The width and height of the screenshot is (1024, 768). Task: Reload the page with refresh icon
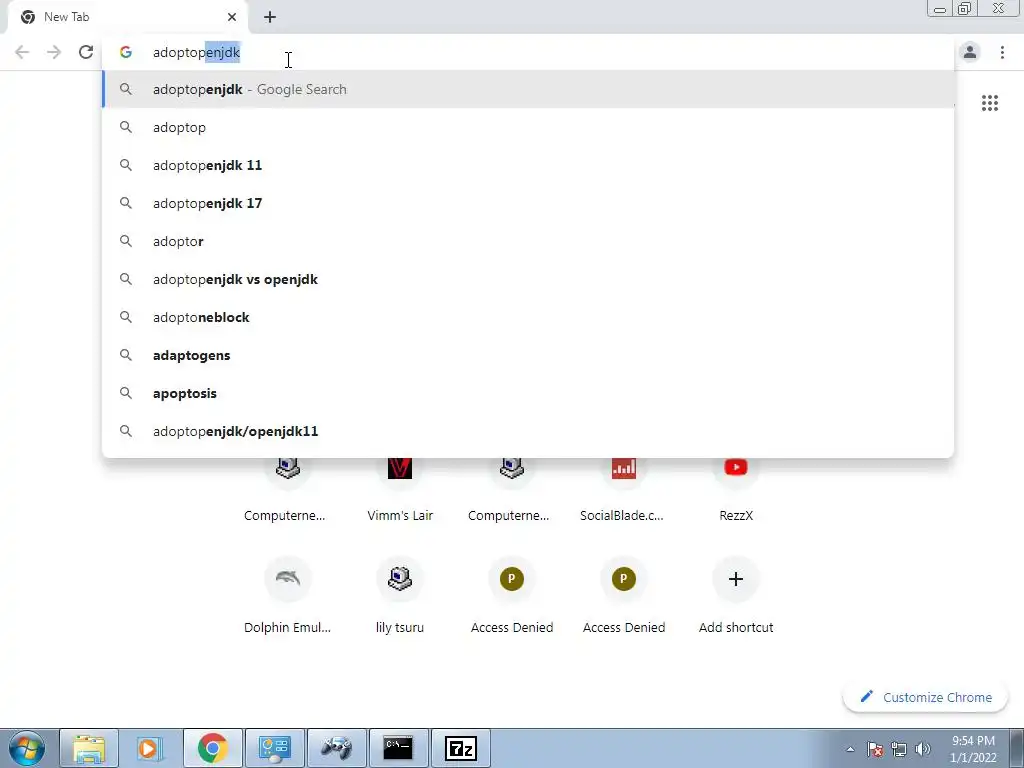coord(86,52)
